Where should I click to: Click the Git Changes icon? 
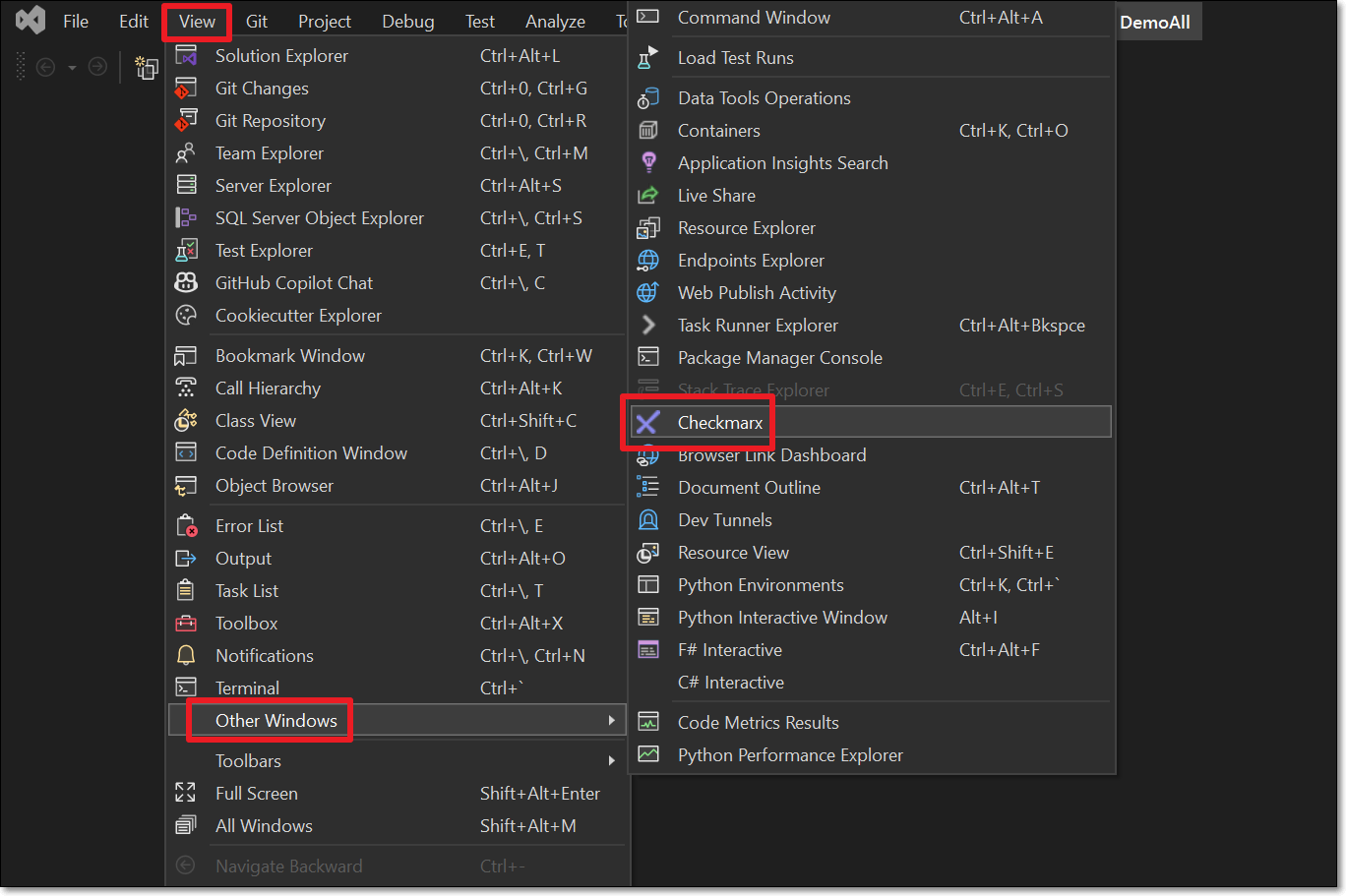pyautogui.click(x=186, y=89)
